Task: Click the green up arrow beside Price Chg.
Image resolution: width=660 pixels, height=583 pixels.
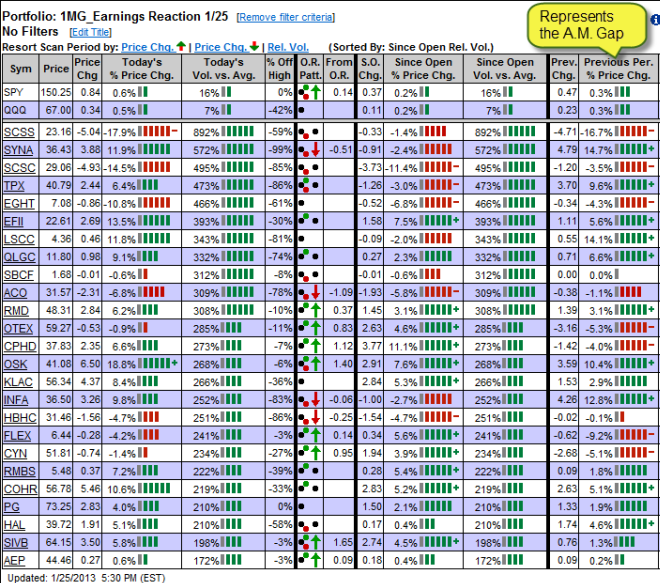Action: click(x=181, y=47)
